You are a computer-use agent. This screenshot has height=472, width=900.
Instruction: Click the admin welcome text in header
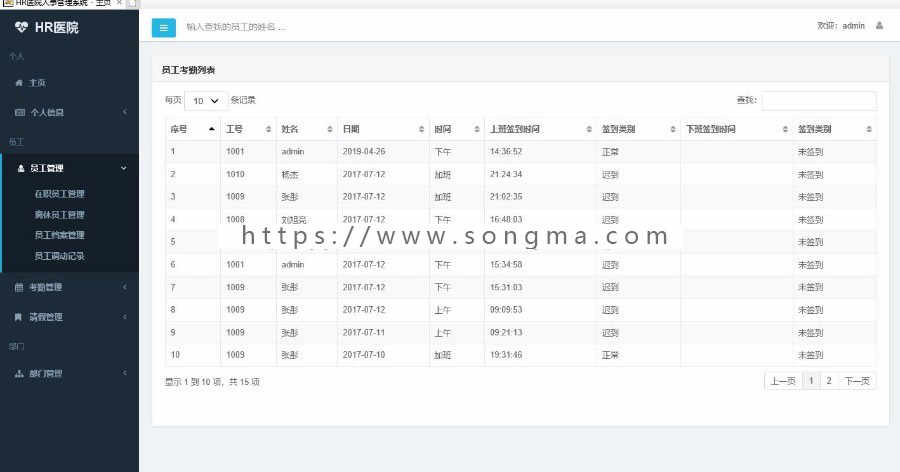pyautogui.click(x=841, y=26)
